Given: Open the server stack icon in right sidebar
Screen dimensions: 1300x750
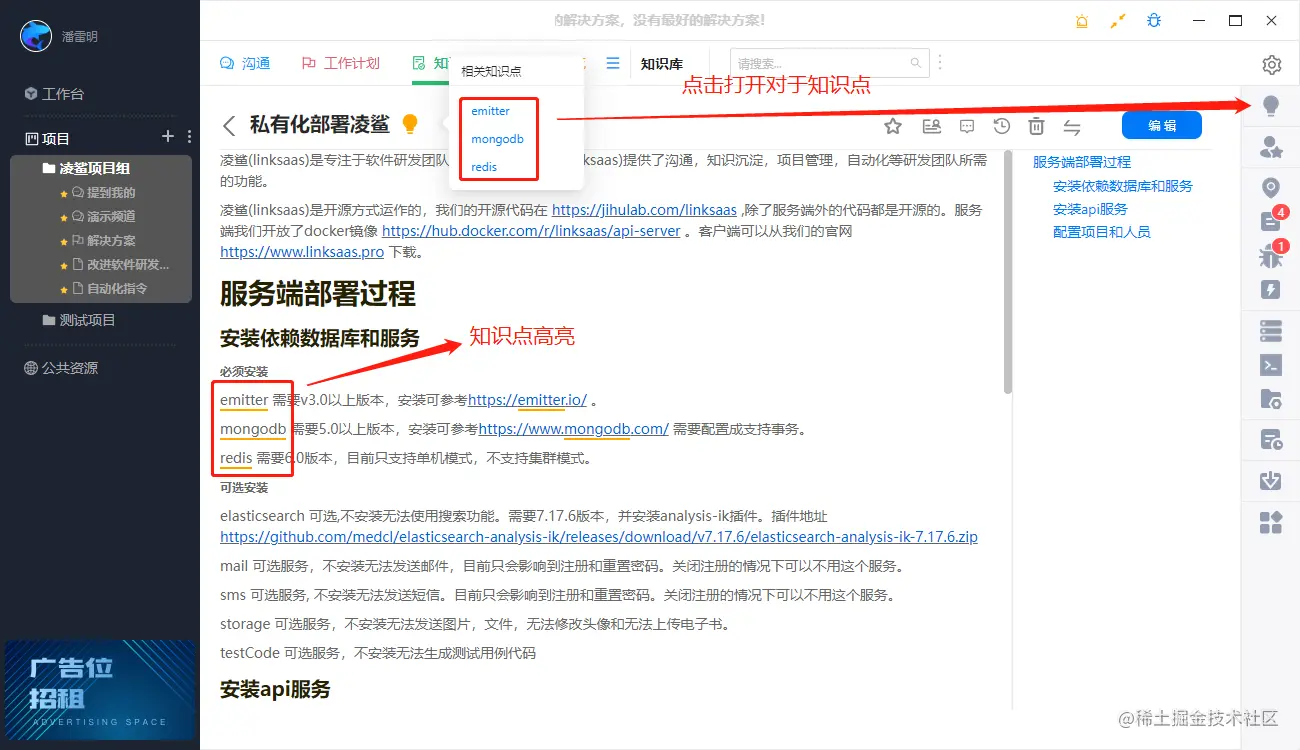Looking at the screenshot, I should (1271, 330).
